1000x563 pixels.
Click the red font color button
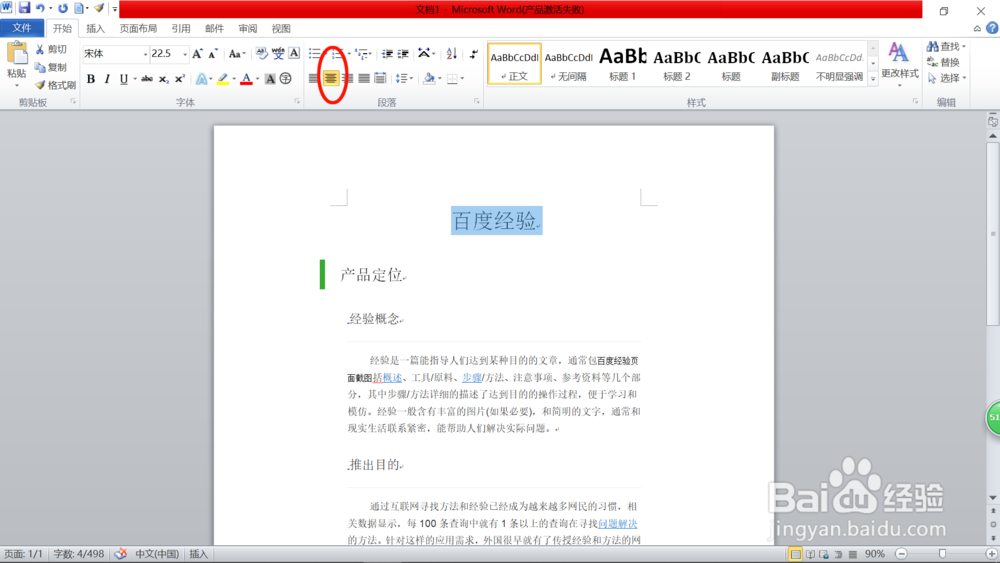pos(246,79)
